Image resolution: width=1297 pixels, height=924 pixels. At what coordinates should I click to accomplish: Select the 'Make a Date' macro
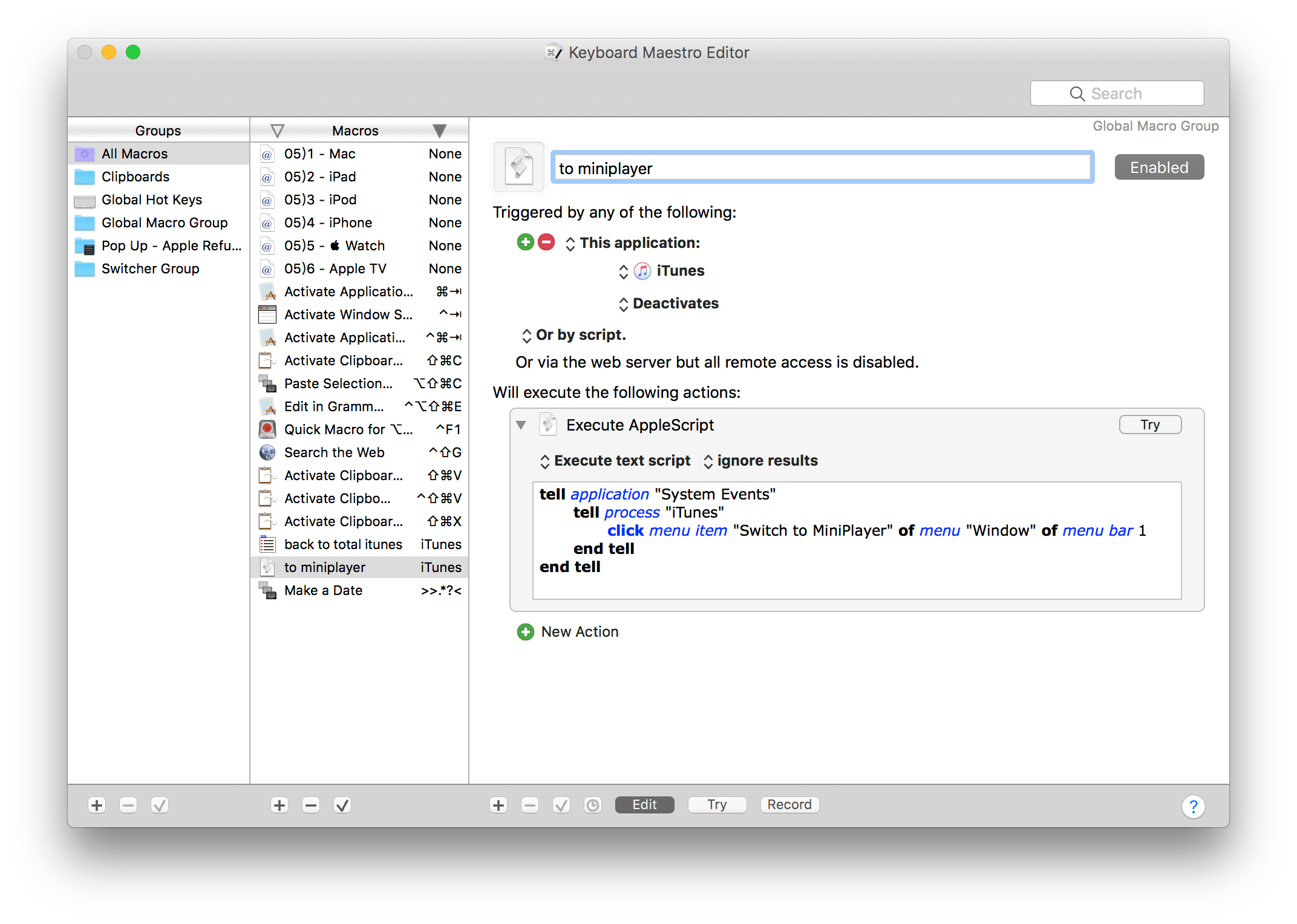pyautogui.click(x=359, y=590)
